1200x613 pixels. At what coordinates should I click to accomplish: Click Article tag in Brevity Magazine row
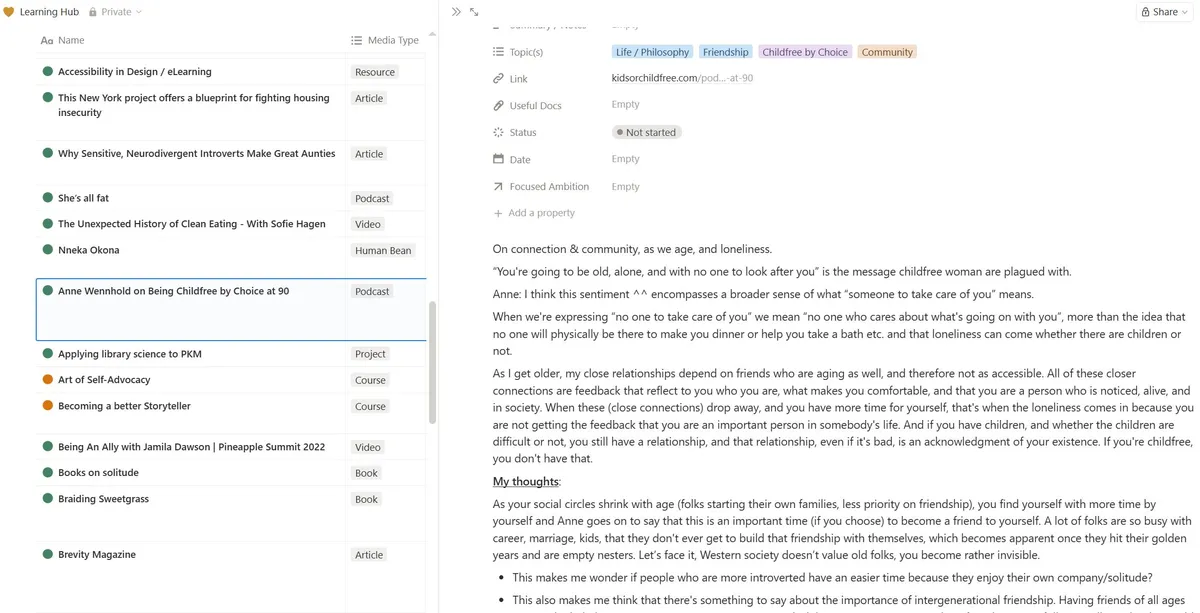pos(369,555)
